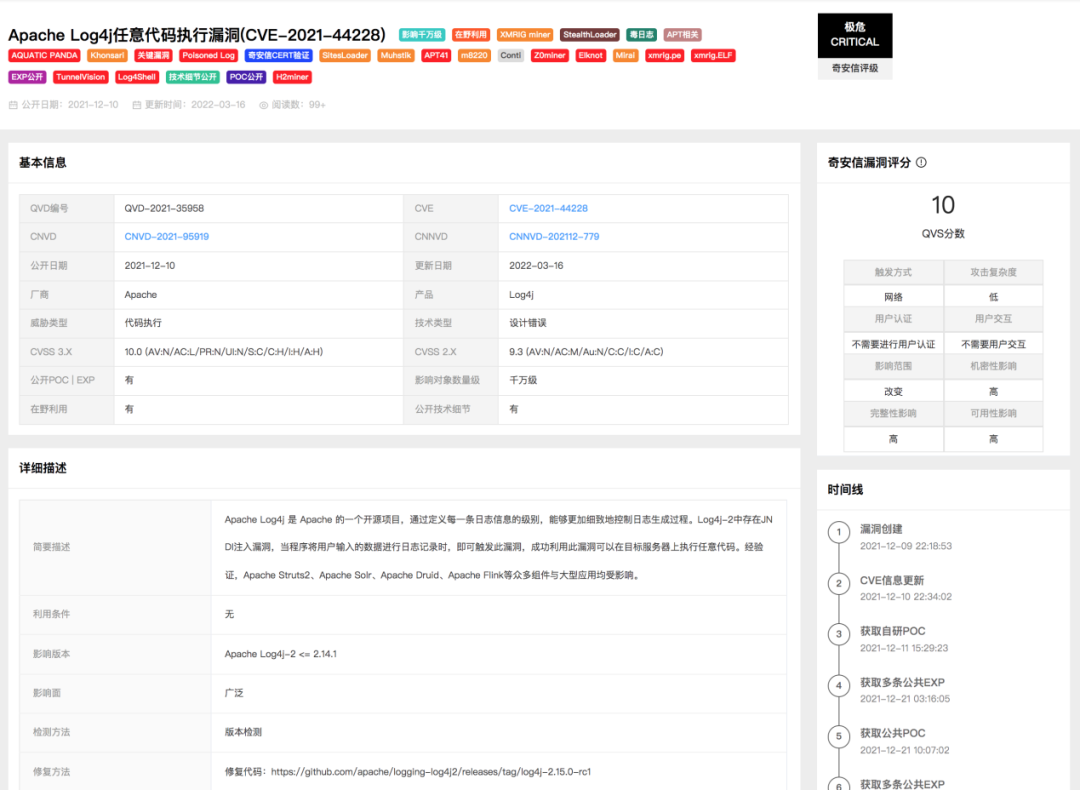The image size is (1080, 790).
Task: Select the SitesLoader tag
Action: pos(345,56)
